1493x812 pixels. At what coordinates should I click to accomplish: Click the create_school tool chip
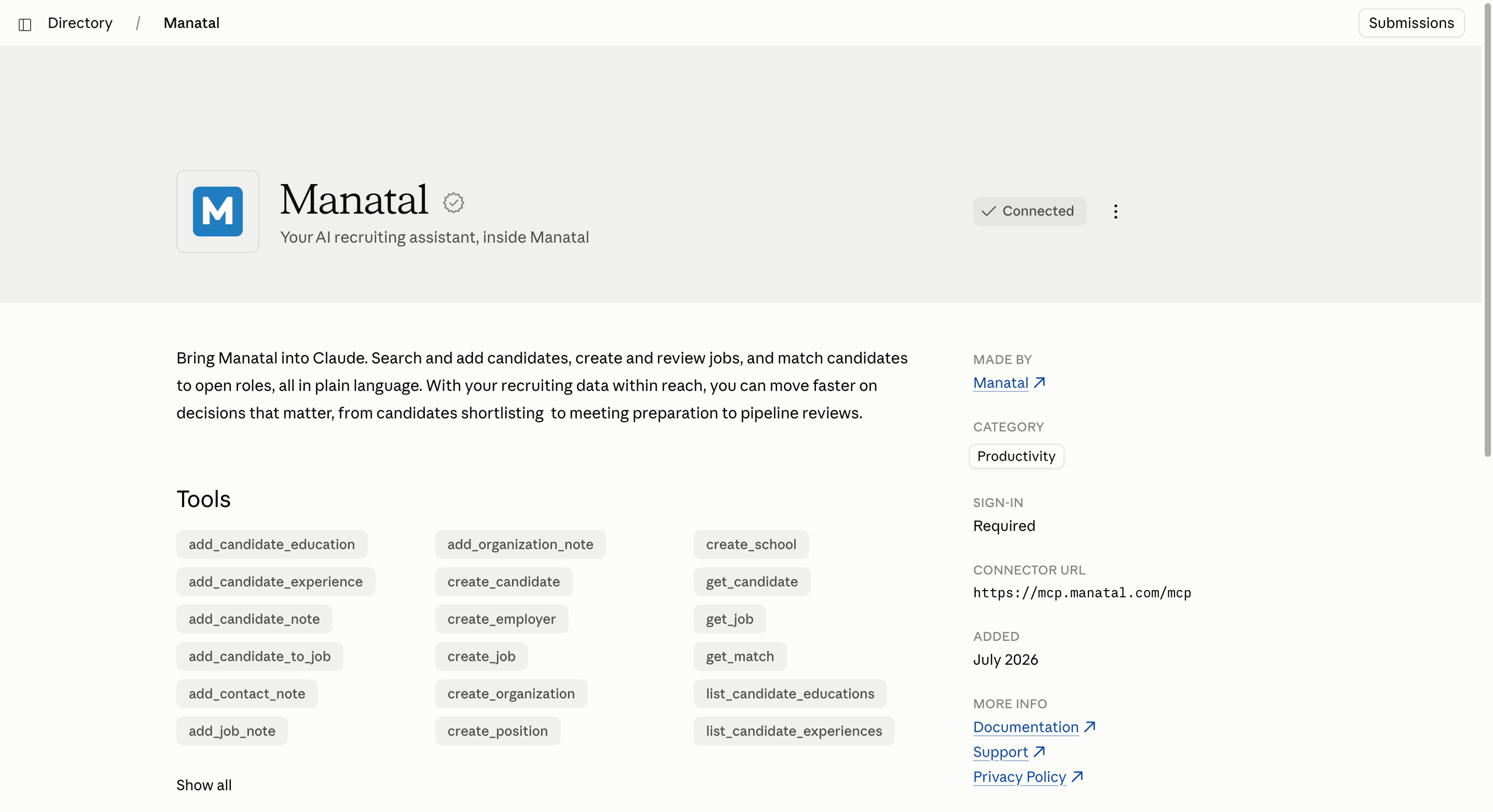pos(751,544)
